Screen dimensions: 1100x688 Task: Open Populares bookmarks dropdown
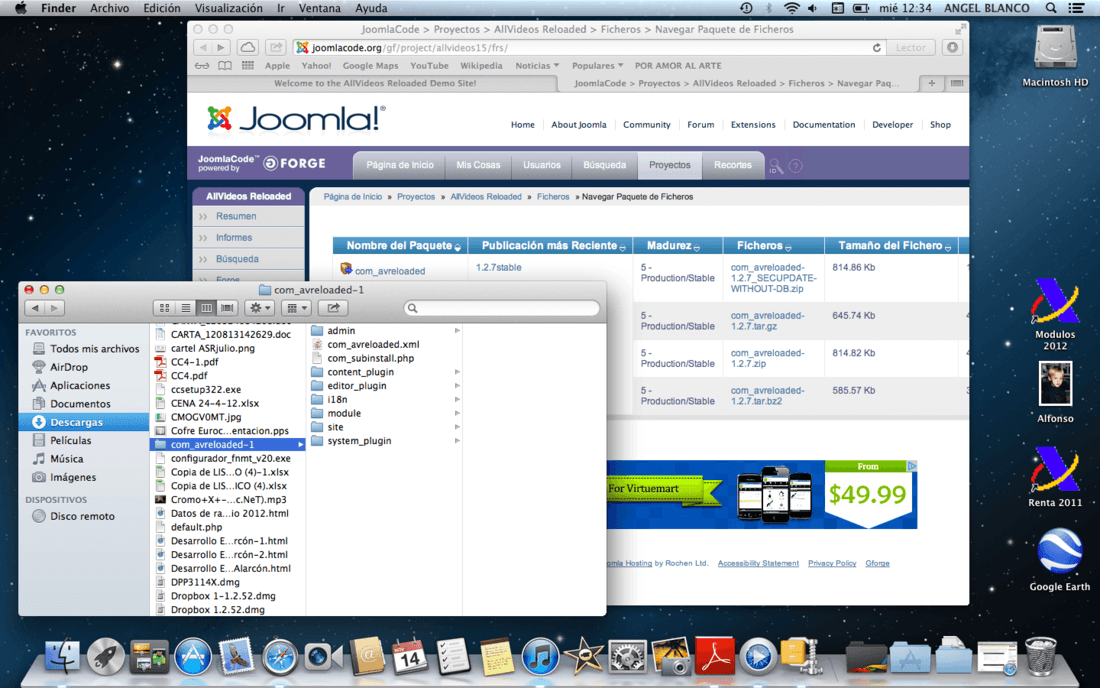click(597, 65)
